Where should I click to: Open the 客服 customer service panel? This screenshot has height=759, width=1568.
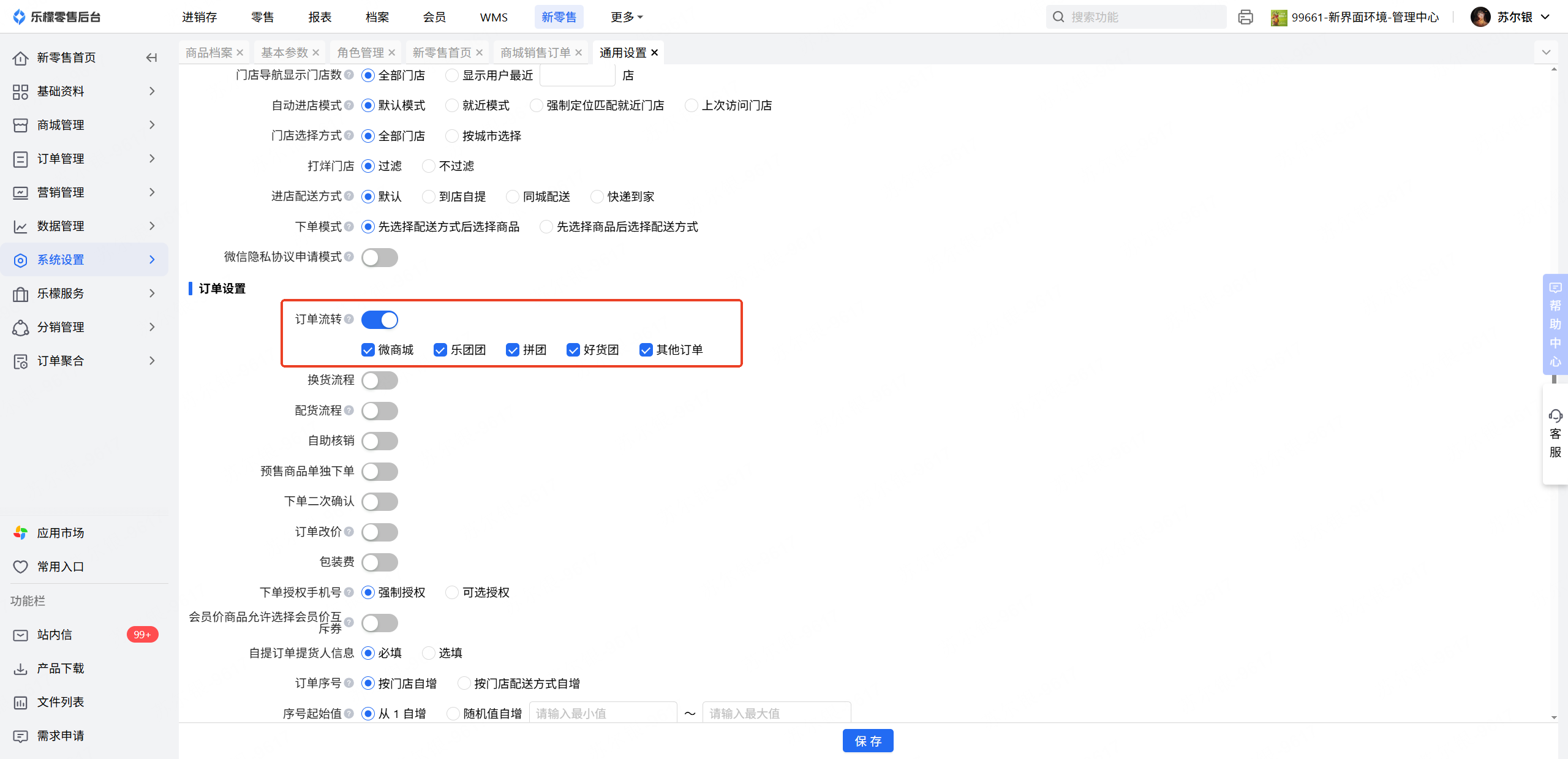[x=1555, y=434]
